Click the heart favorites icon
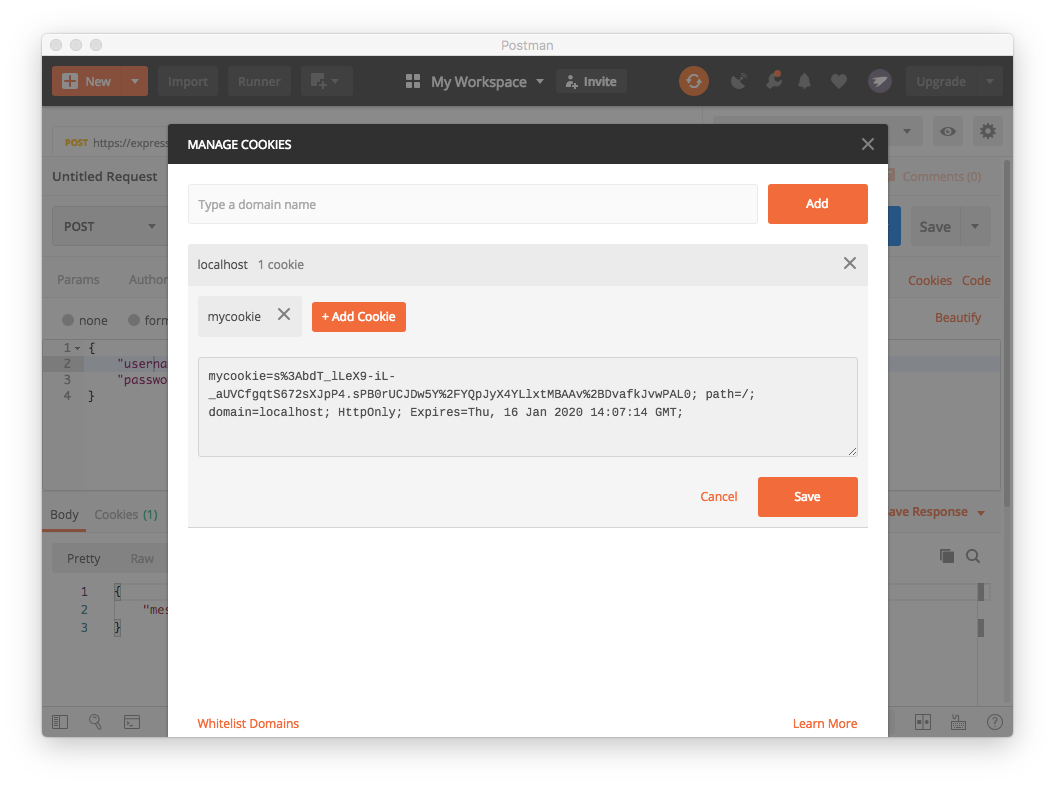Viewport: 1055px width, 787px height. coord(839,81)
